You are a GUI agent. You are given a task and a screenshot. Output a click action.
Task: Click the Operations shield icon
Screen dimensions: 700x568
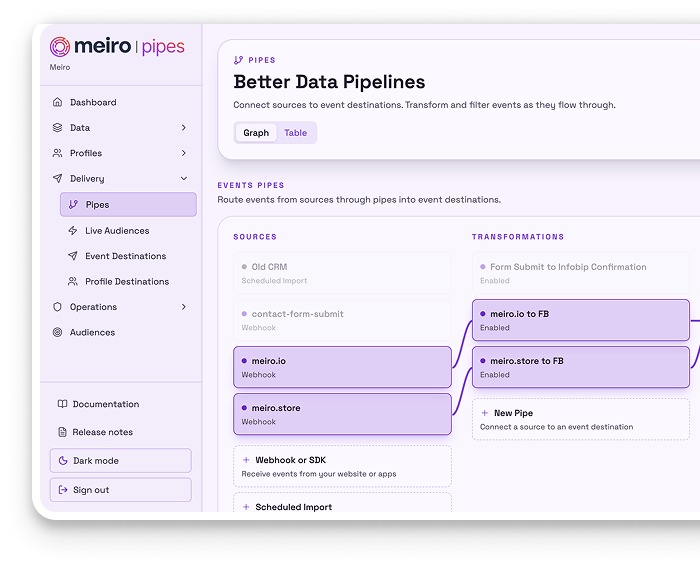[x=57, y=307]
